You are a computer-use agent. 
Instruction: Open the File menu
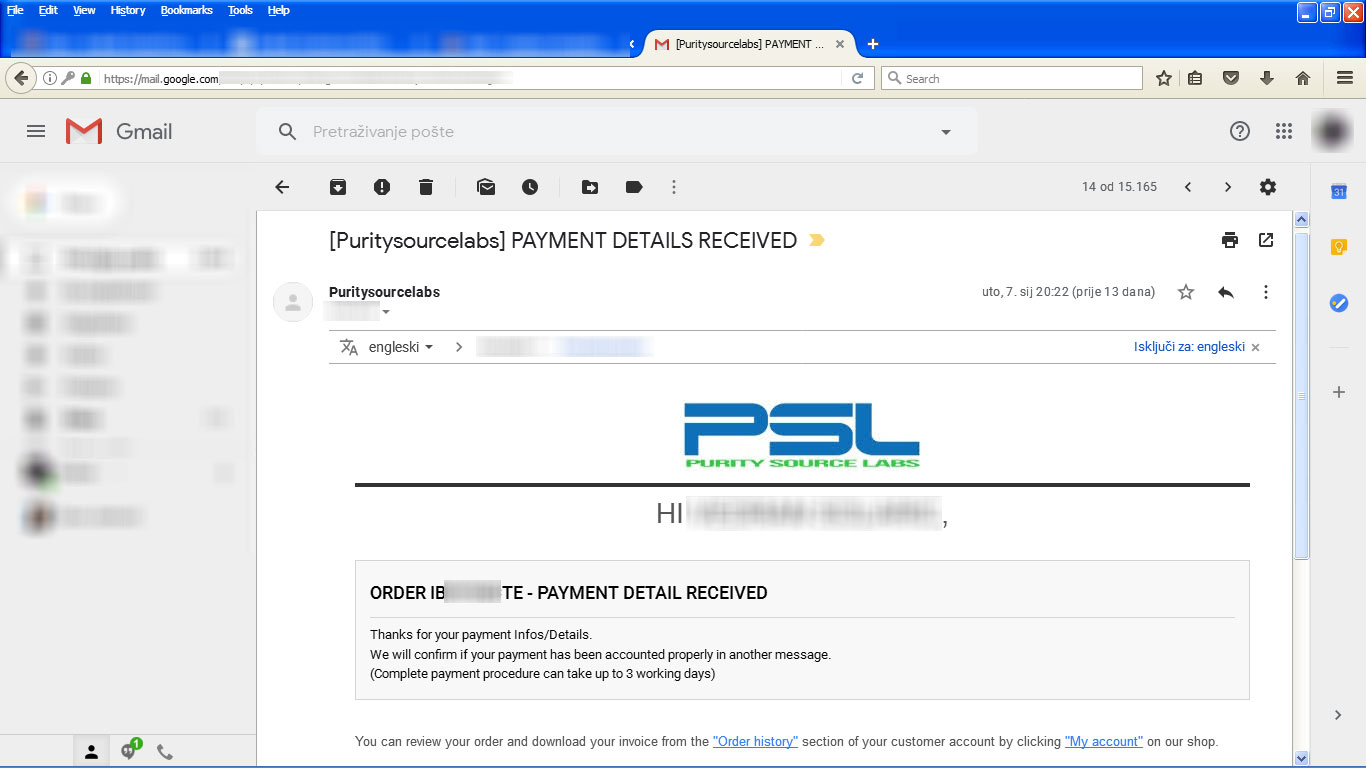15,10
